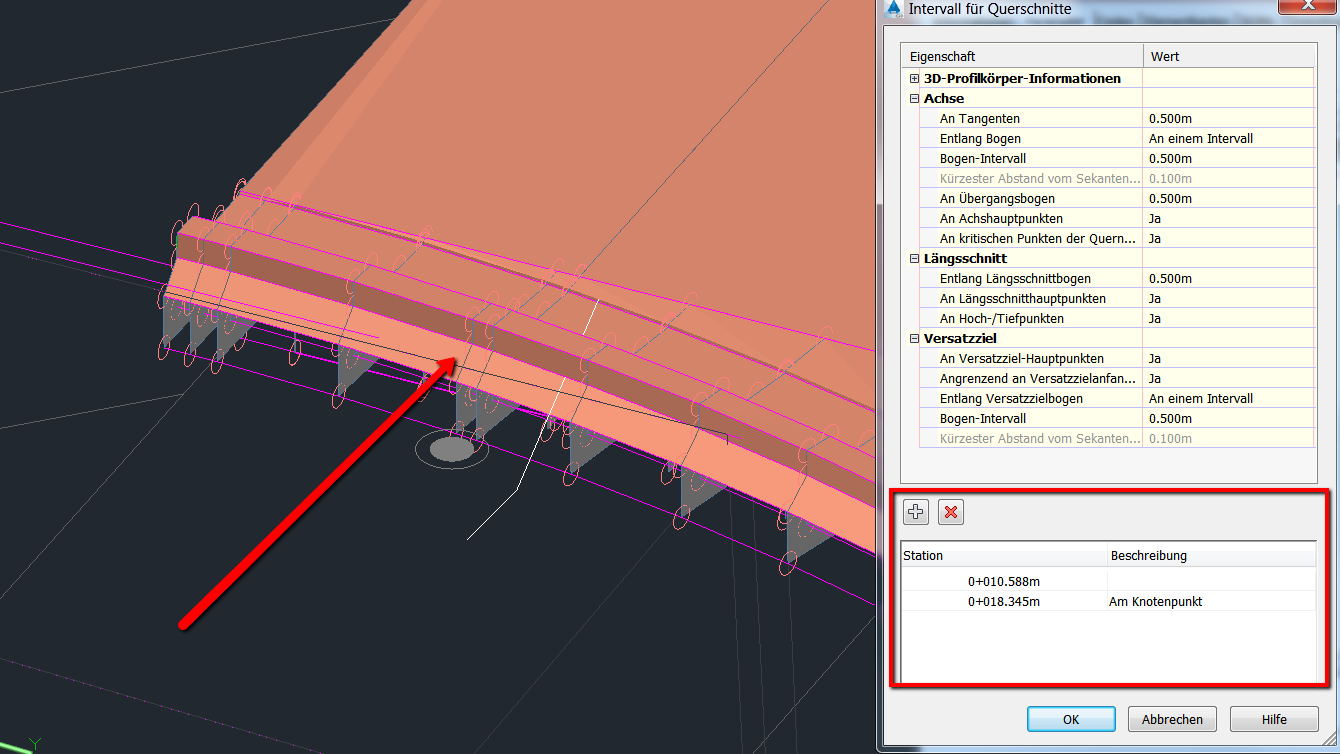The width and height of the screenshot is (1340, 754).
Task: Cancel the dialog with Abbrechen
Action: (x=1172, y=718)
